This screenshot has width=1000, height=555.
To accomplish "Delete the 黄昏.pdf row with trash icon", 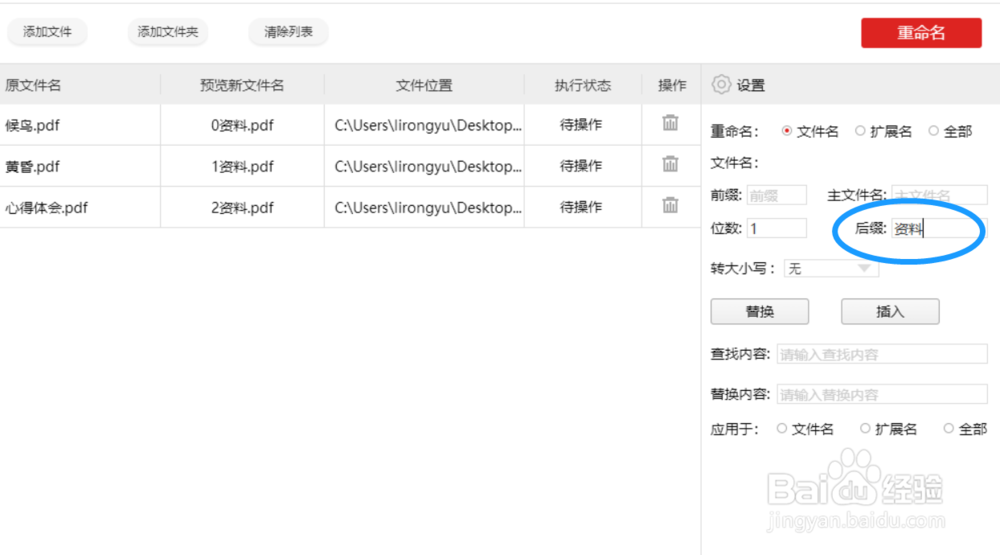I will 670,164.
